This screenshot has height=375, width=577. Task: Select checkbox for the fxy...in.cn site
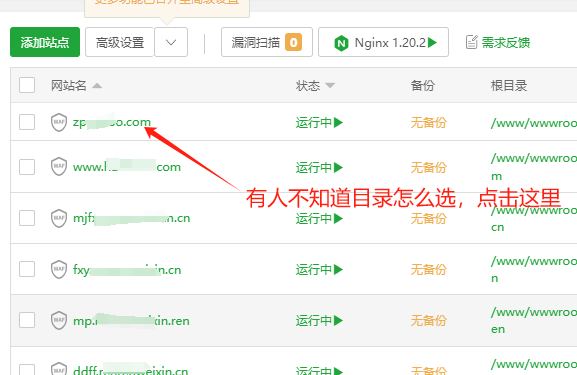coord(27,269)
